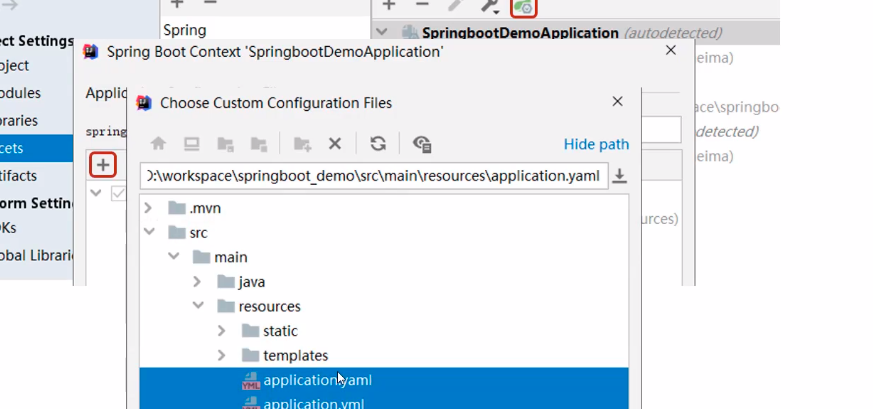The width and height of the screenshot is (873, 409).
Task: Toggle the checkbox beside the plus button
Action: [119, 193]
